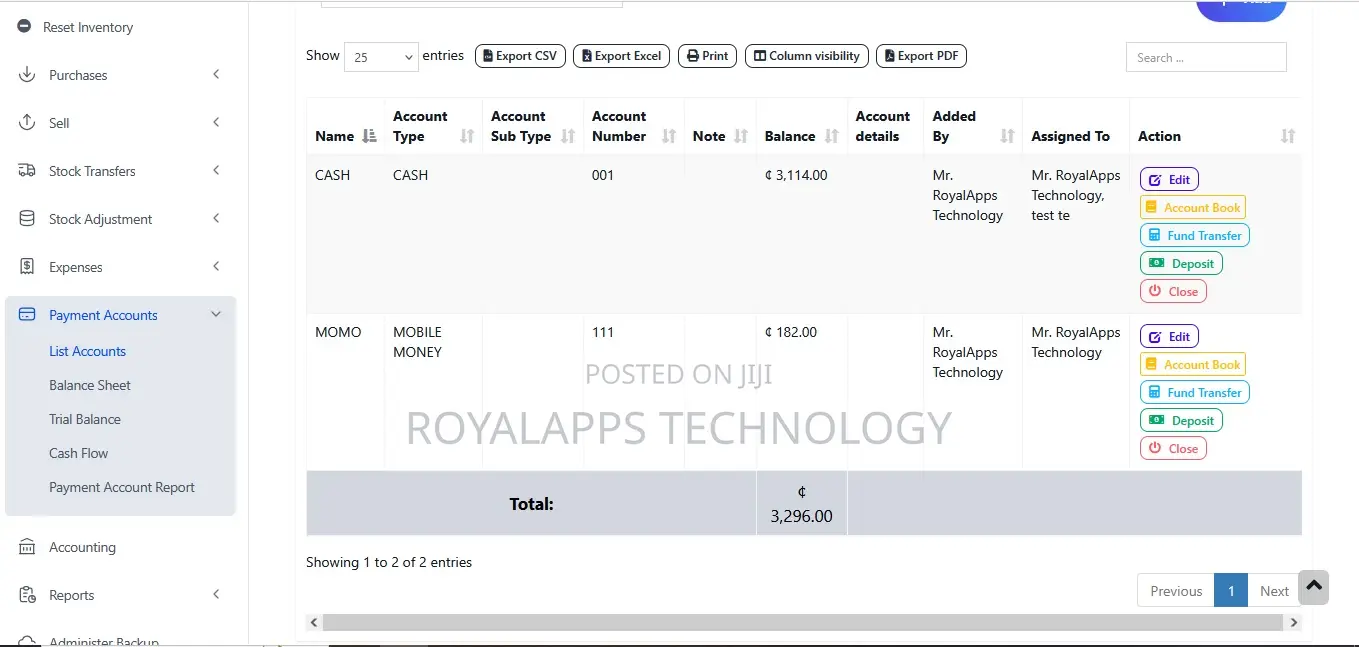This screenshot has height=647, width=1359.
Task: Click Export Excel button
Action: [x=621, y=56]
